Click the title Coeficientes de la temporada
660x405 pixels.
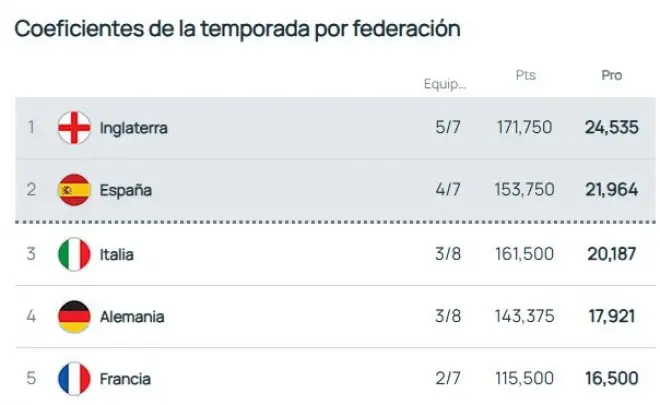[237, 29]
